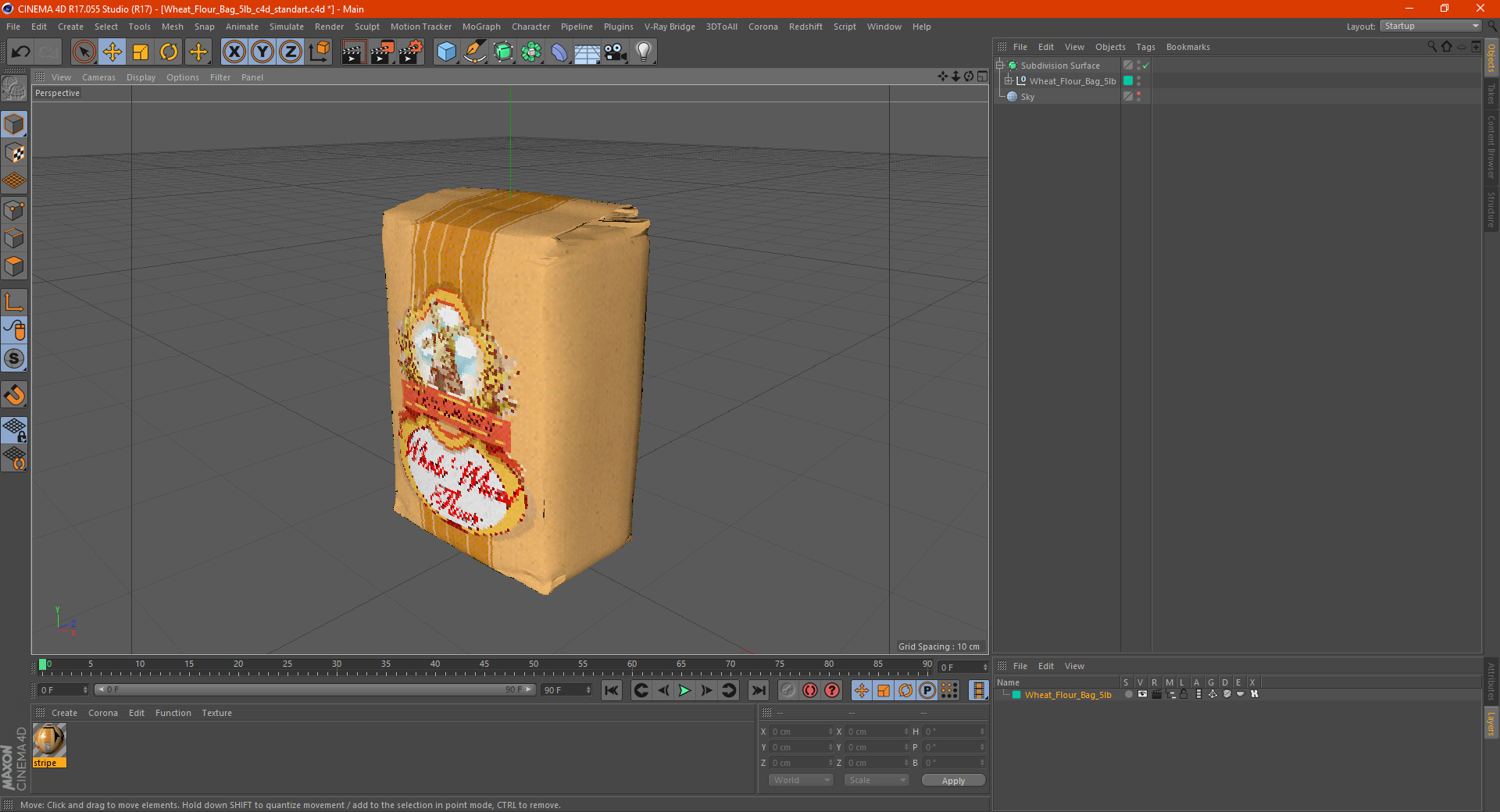Open the MoGraph menu
Viewport: 1500px width, 812px height.
pos(481,27)
